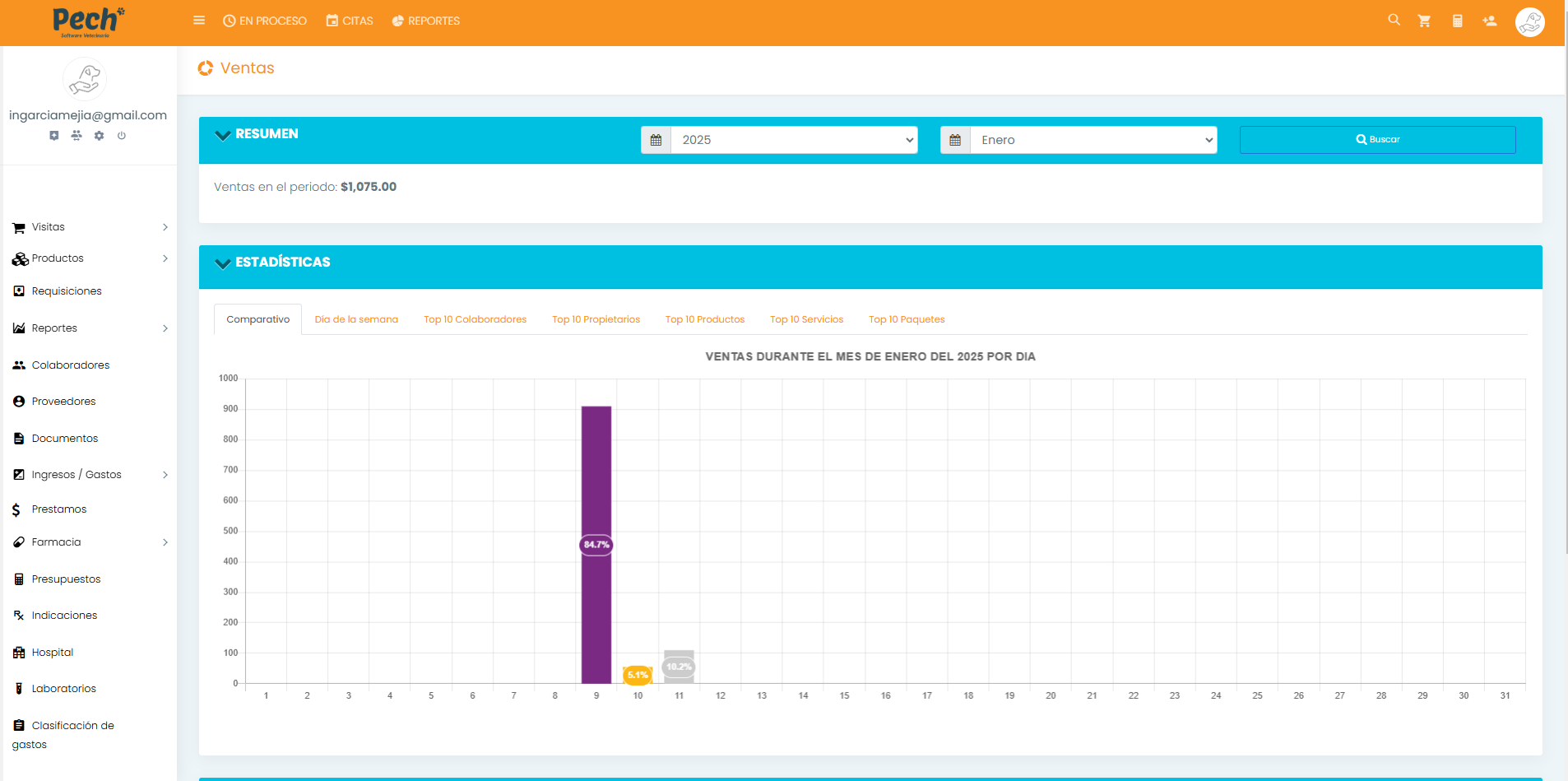Open the shopping cart icon in header

click(1424, 21)
